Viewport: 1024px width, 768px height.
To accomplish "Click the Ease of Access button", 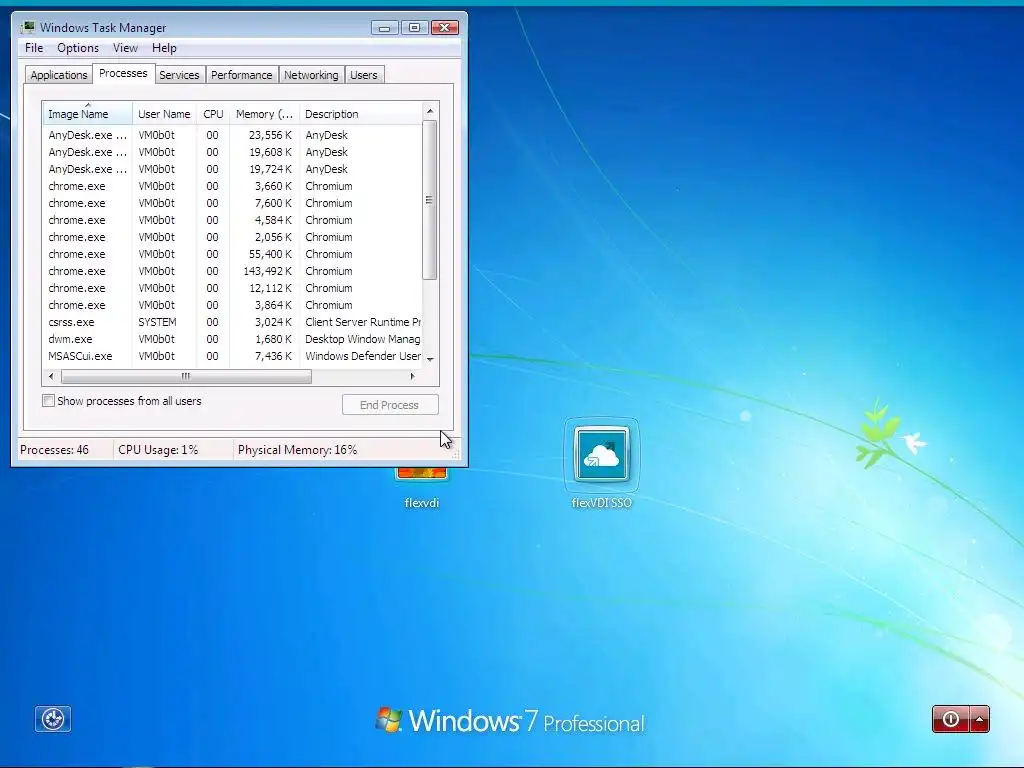I will 53,719.
